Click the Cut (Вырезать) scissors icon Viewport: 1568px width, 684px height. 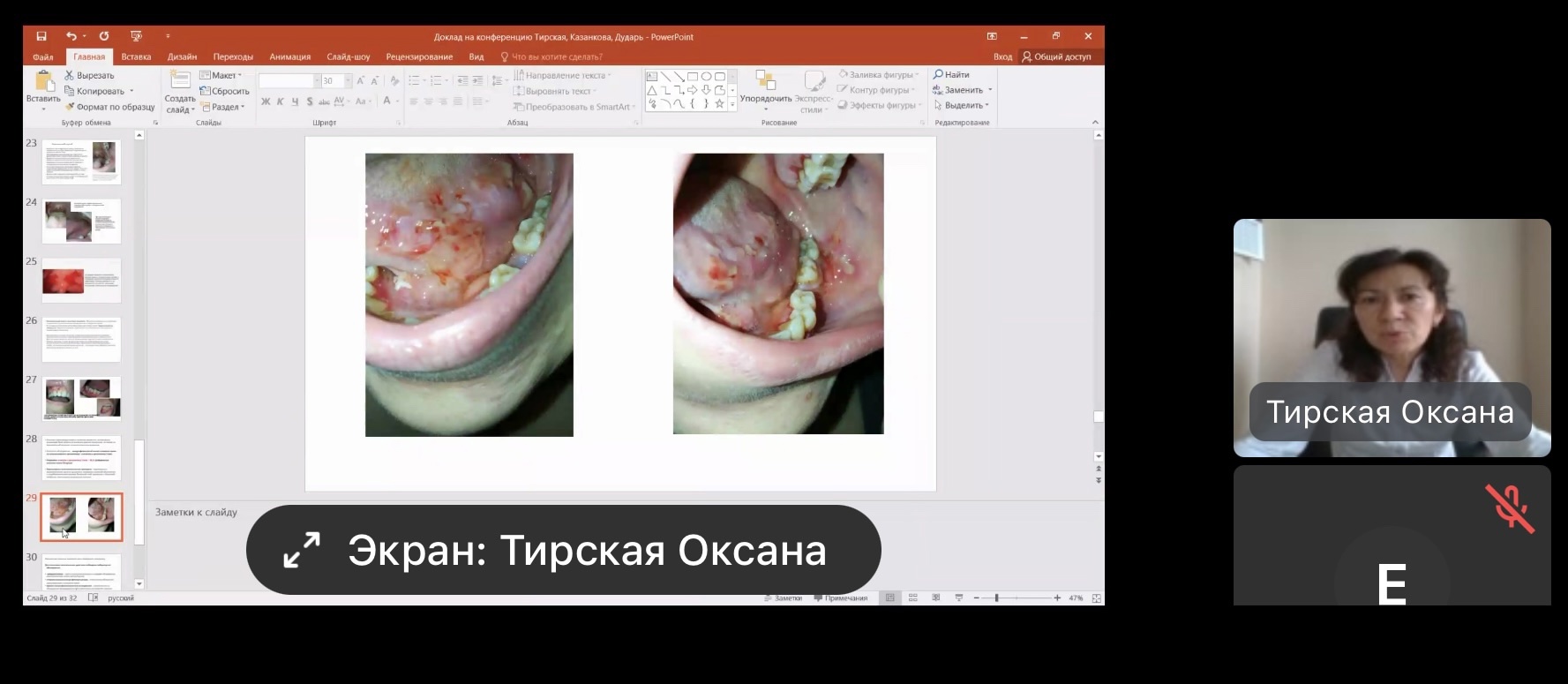(70, 75)
